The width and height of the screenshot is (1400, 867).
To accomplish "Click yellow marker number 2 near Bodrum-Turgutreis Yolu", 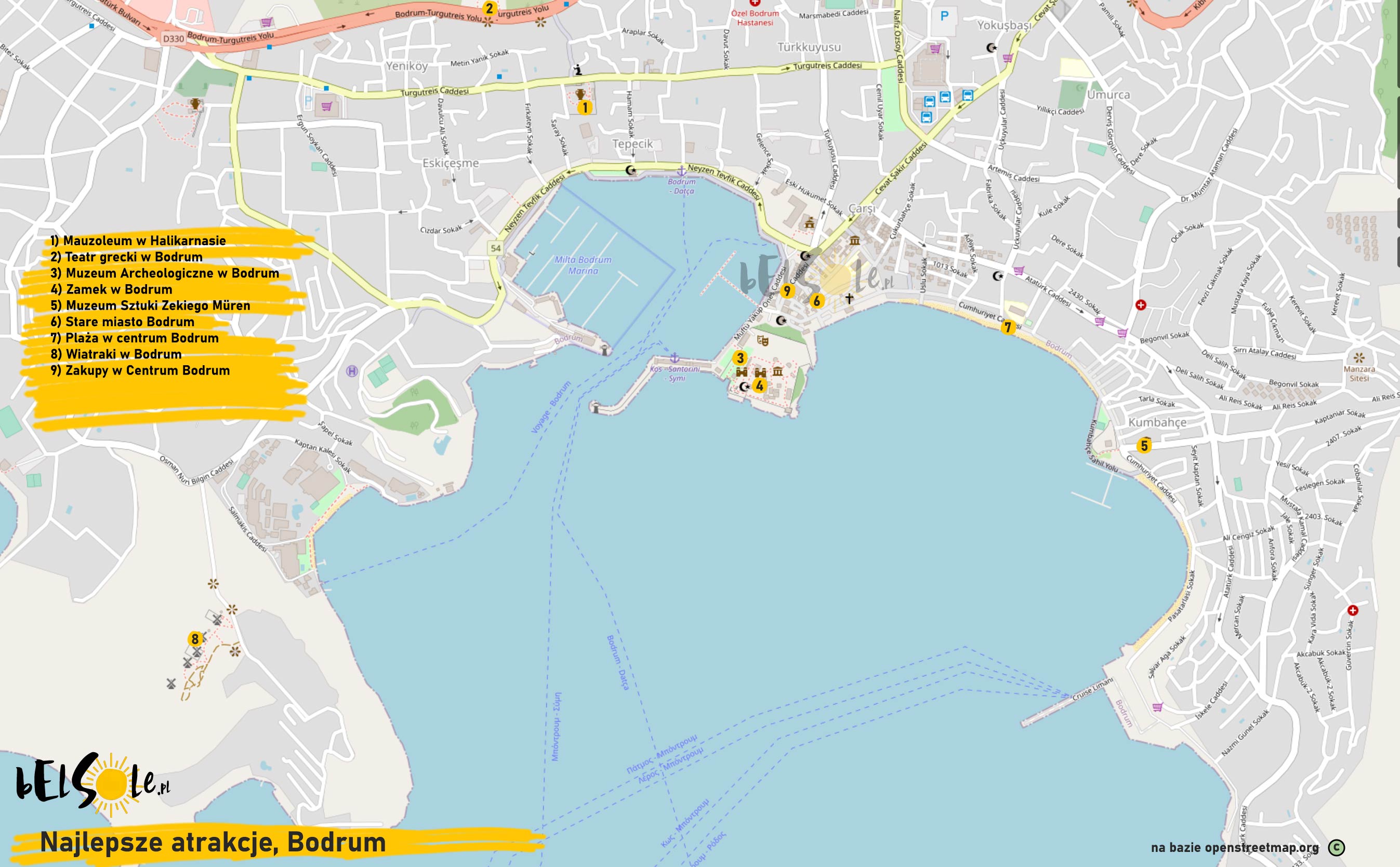I will (x=489, y=9).
